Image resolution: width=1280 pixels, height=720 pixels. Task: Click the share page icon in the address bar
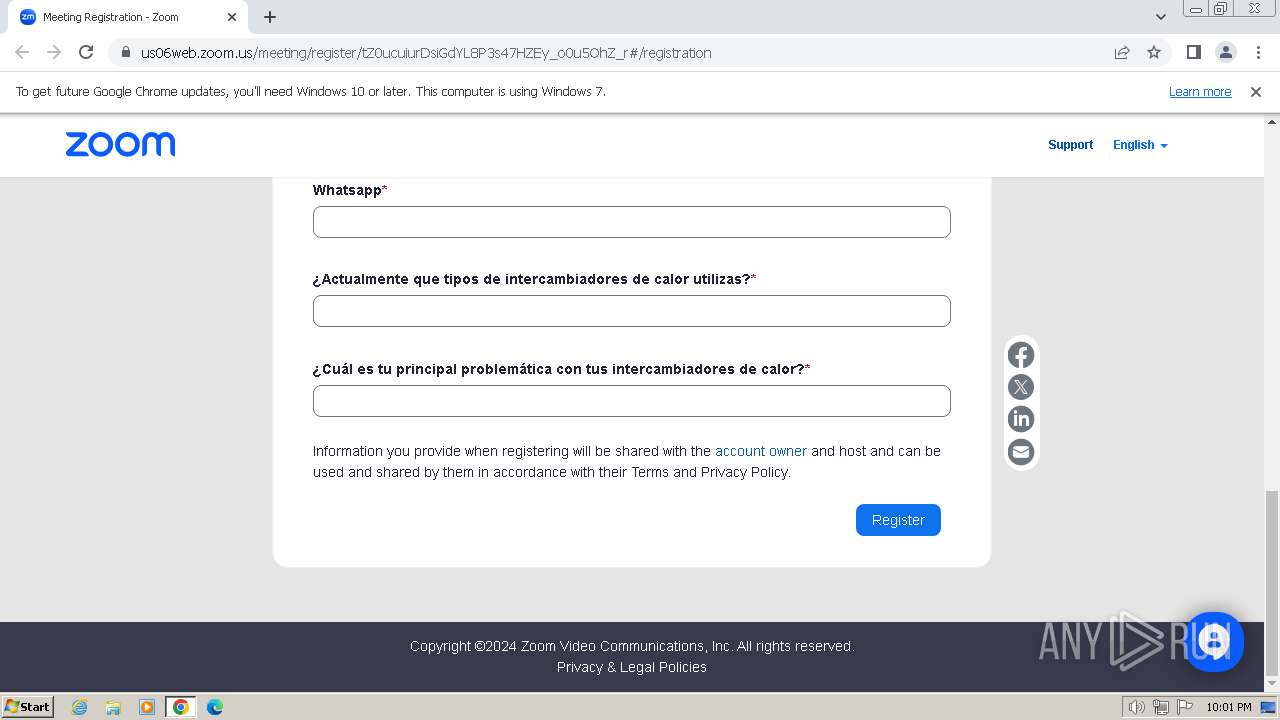pos(1122,52)
